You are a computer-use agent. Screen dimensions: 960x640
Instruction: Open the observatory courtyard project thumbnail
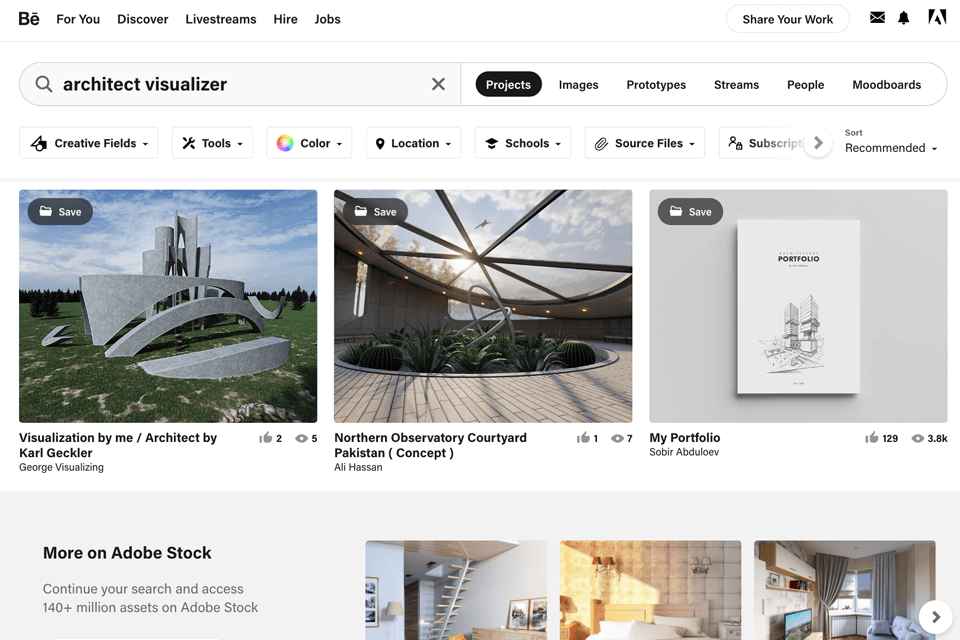coord(483,306)
